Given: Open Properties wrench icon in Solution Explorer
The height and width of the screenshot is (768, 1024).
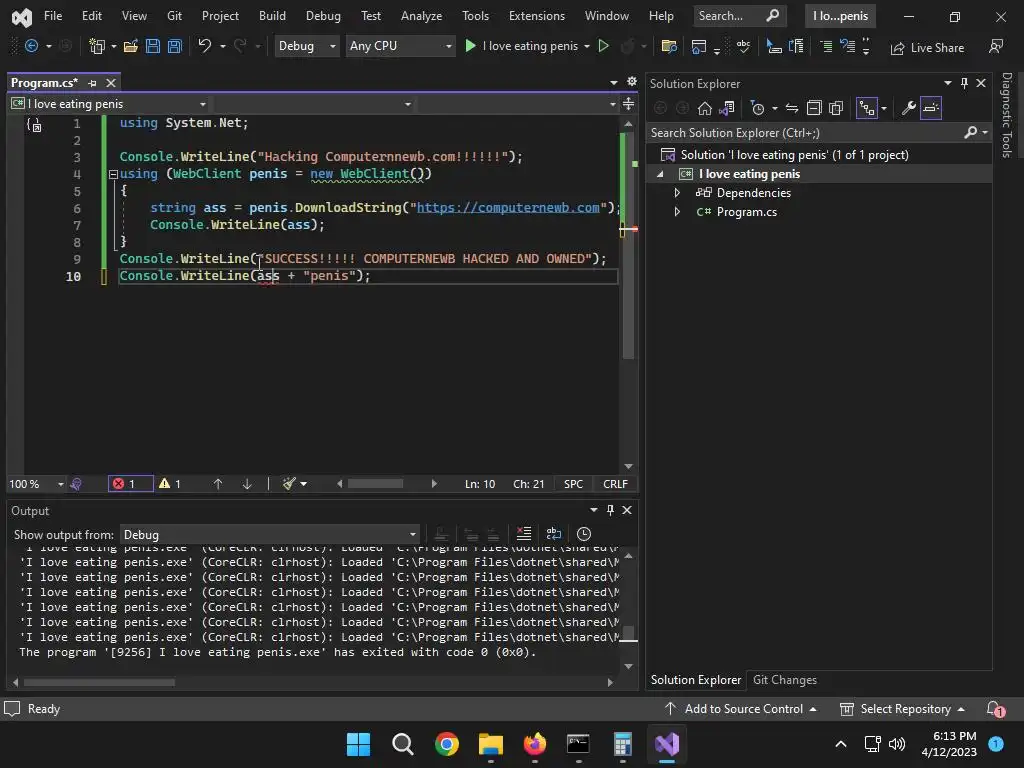Looking at the screenshot, I should (x=908, y=108).
